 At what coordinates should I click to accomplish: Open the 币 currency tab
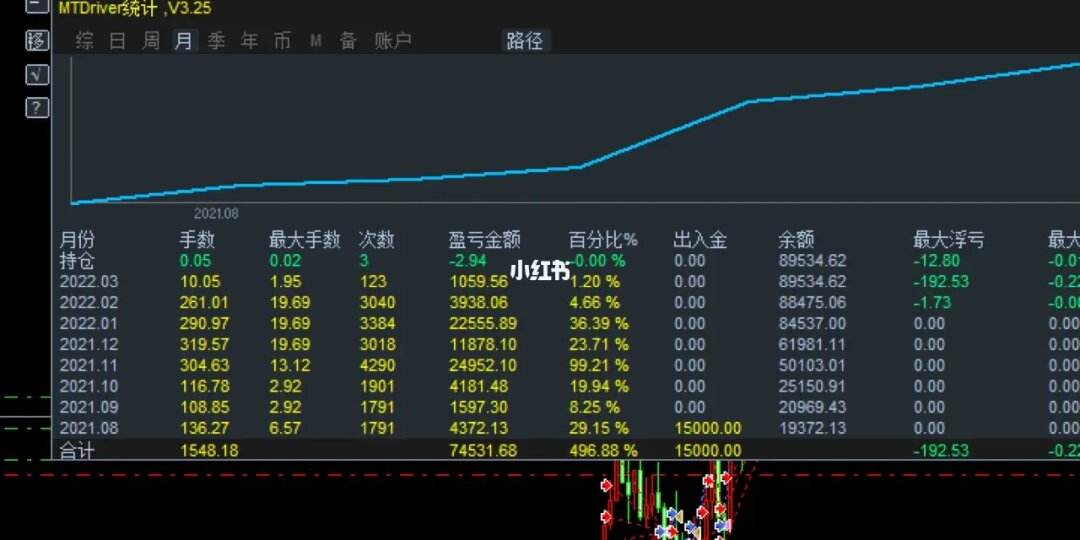point(282,41)
